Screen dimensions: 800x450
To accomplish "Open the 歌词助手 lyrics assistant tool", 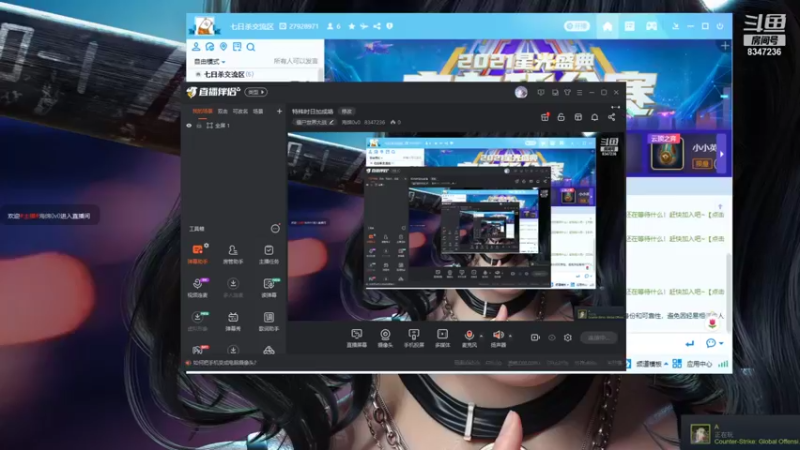I will click(268, 321).
